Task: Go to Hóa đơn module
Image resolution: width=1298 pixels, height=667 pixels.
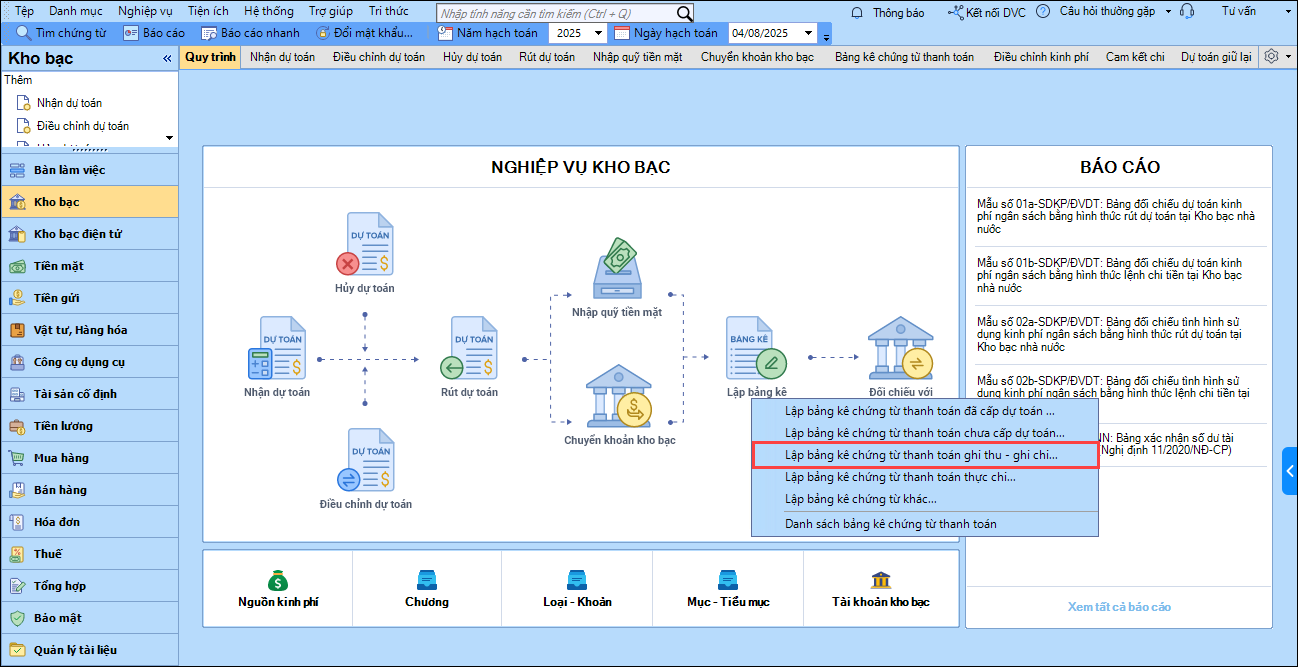Action: pyautogui.click(x=89, y=522)
